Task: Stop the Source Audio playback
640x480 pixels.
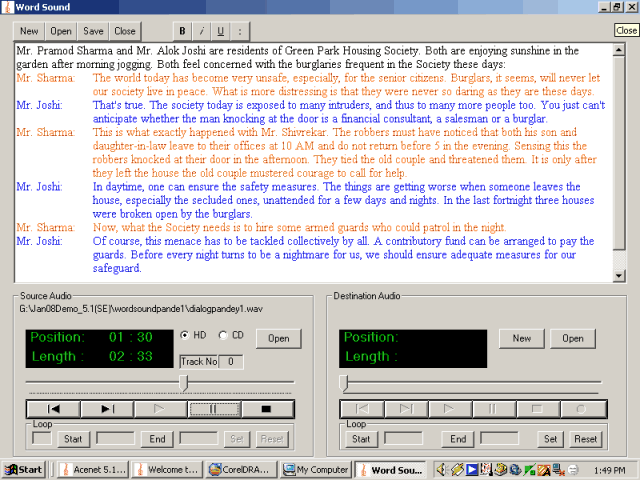Action: [x=267, y=409]
